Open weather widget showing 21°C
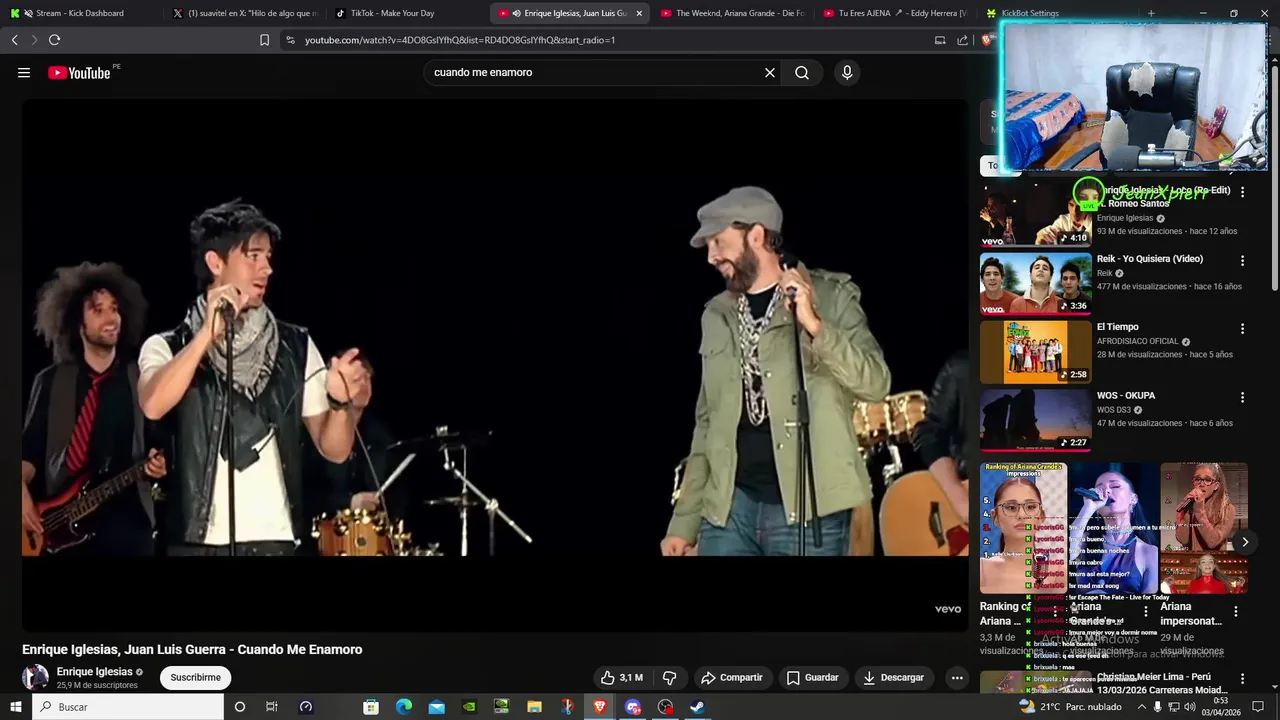 point(1070,707)
